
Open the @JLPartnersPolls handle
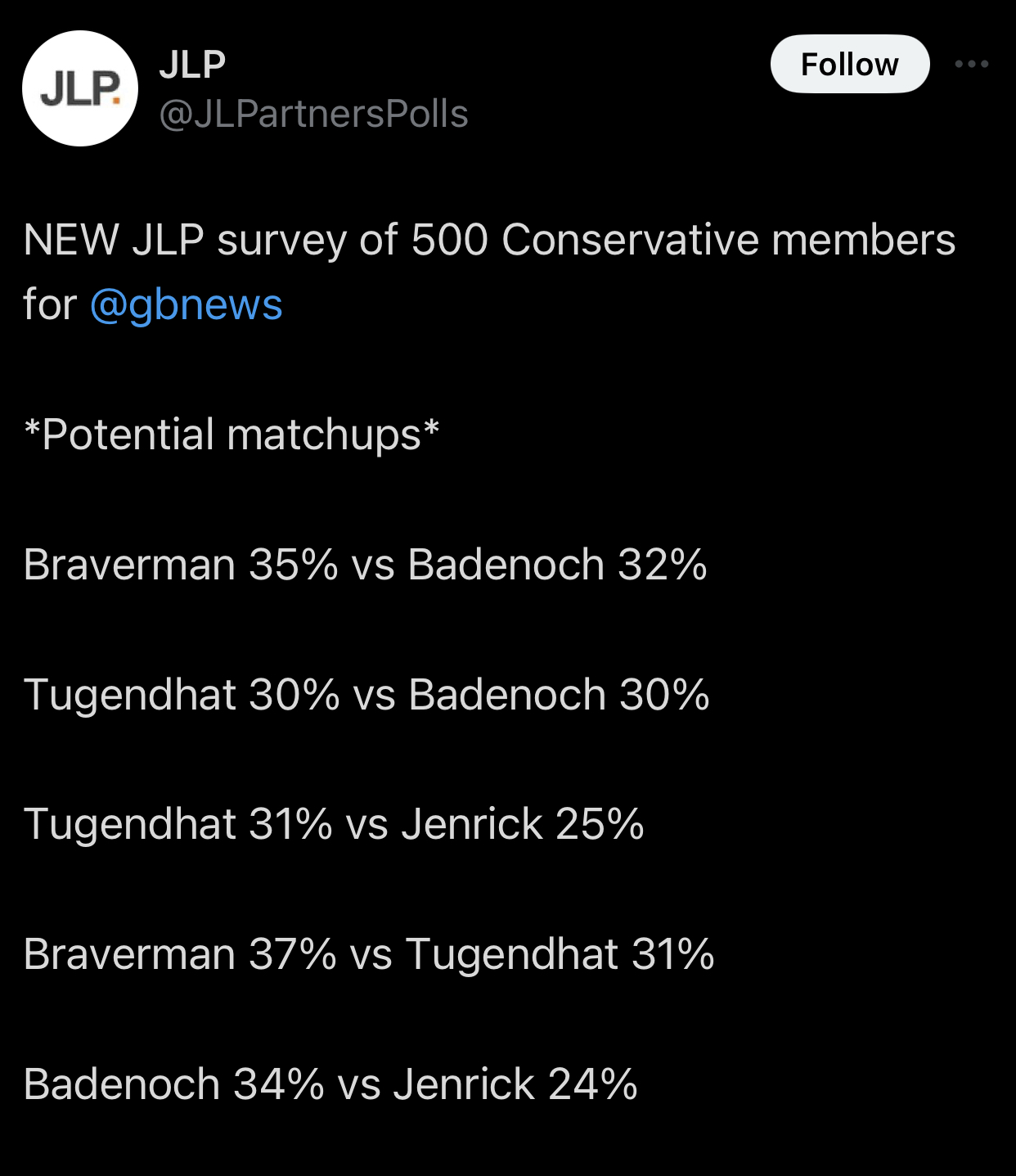[x=313, y=114]
